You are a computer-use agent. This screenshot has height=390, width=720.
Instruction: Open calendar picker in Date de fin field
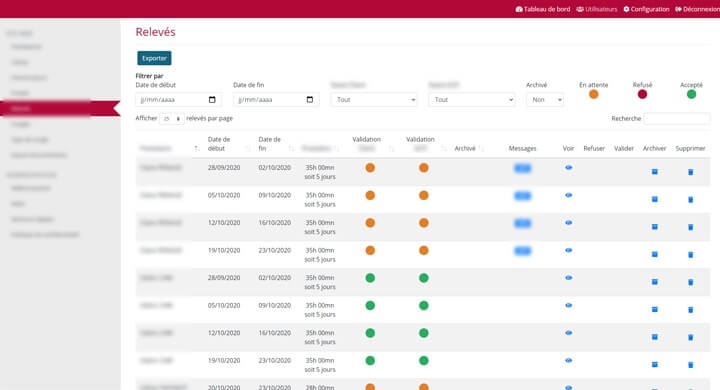click(x=310, y=100)
